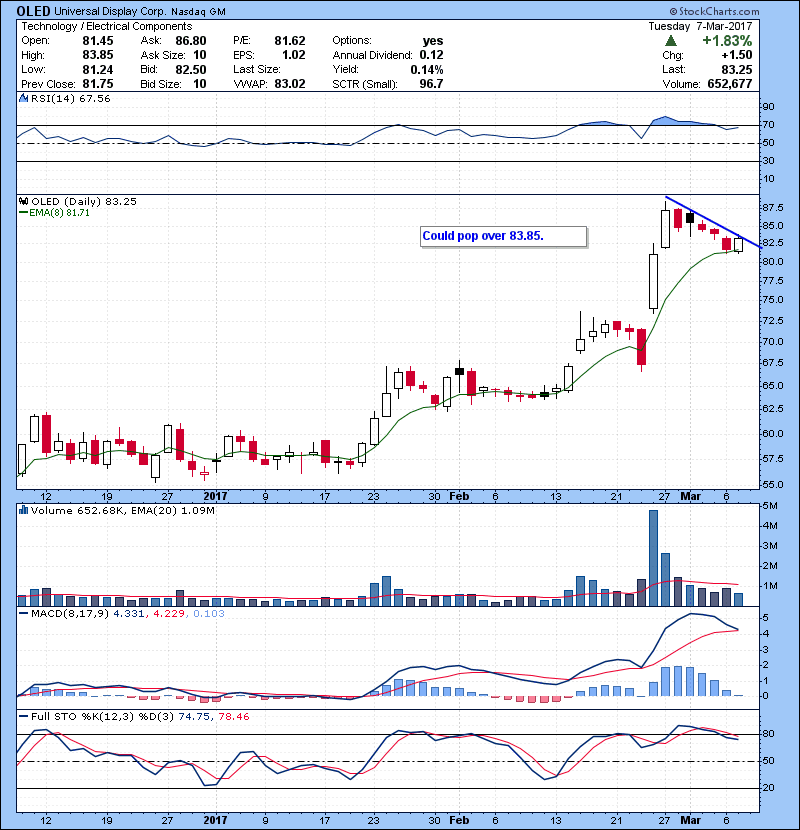Click the MACD histogram value 0.103
This screenshot has width=800, height=830.
pos(209,614)
